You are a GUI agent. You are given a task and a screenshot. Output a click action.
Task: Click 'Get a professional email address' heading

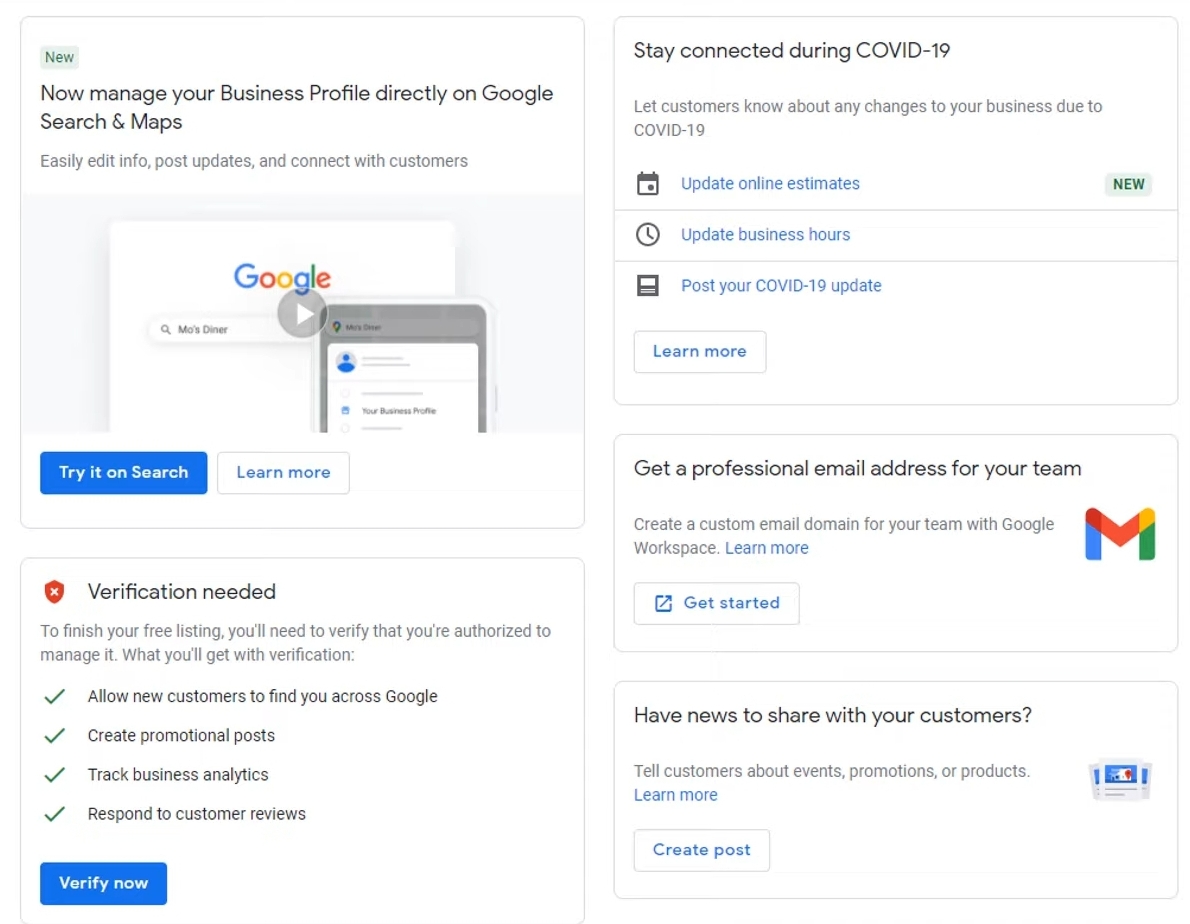point(858,468)
